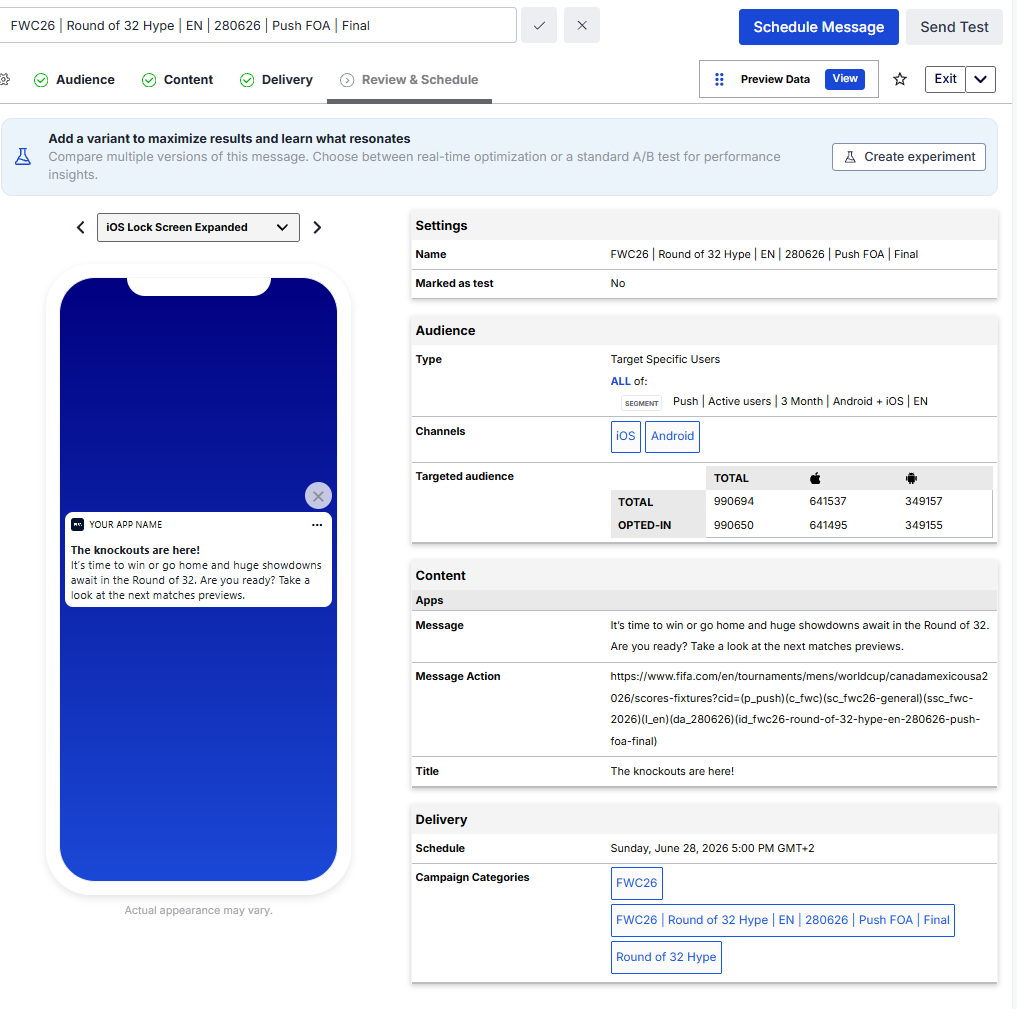Click the message name input field
The width and height of the screenshot is (1017, 1009).
point(258,25)
